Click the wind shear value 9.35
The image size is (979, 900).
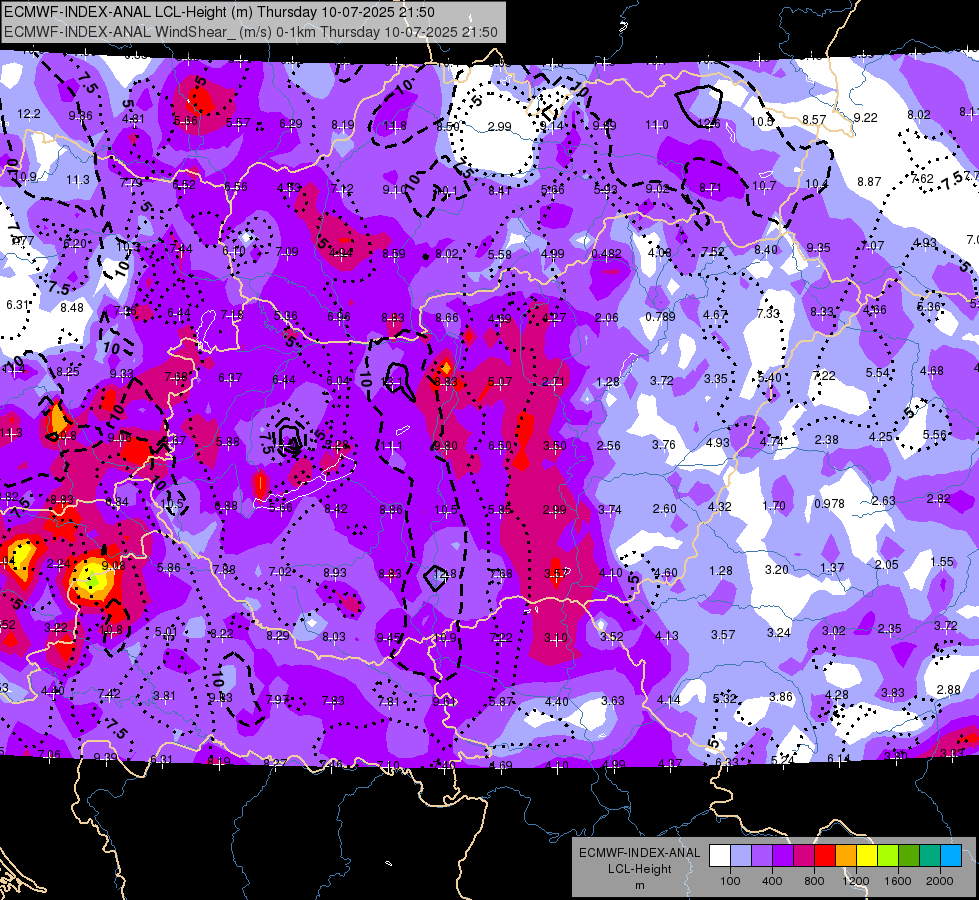pos(819,248)
